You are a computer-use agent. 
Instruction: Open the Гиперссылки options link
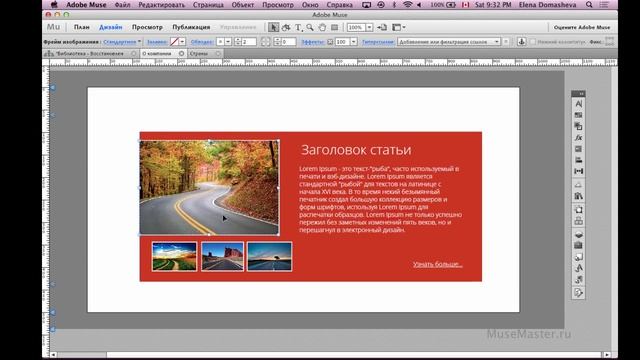click(378, 42)
